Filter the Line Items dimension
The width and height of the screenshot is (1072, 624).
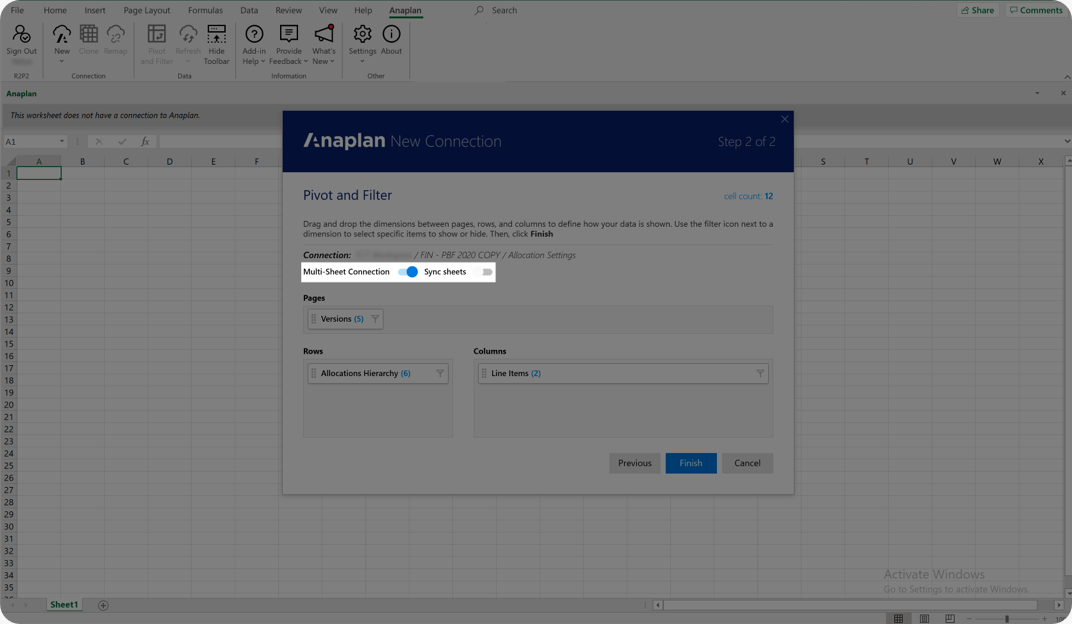click(x=760, y=373)
